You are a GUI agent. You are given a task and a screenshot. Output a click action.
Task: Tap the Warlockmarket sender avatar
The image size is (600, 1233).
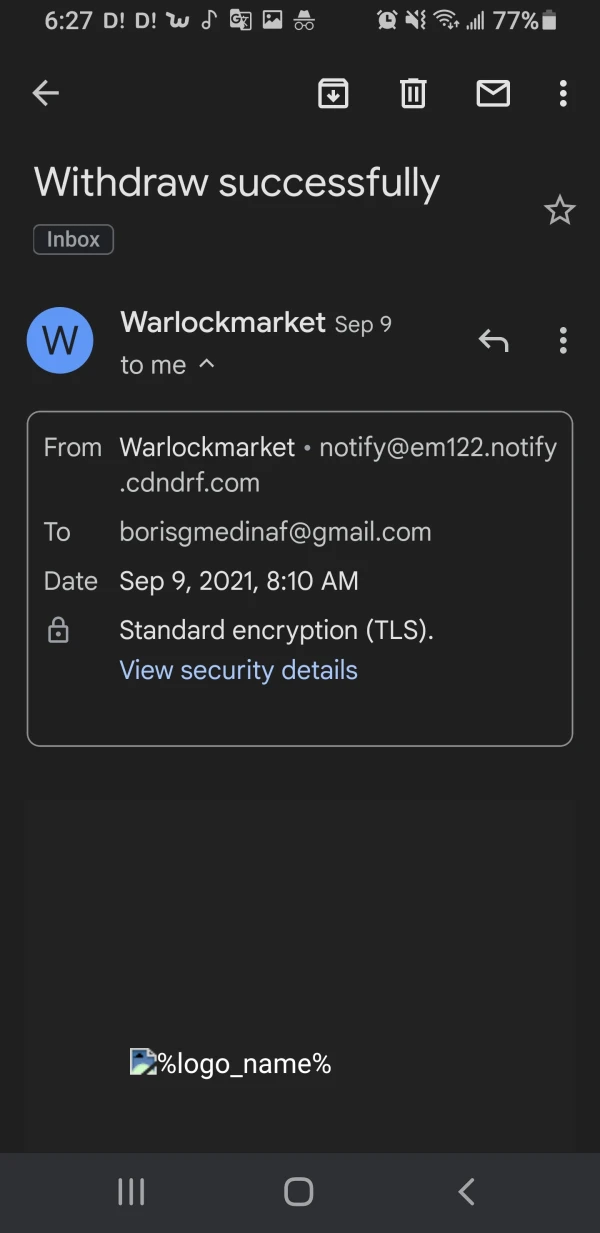[x=60, y=340]
